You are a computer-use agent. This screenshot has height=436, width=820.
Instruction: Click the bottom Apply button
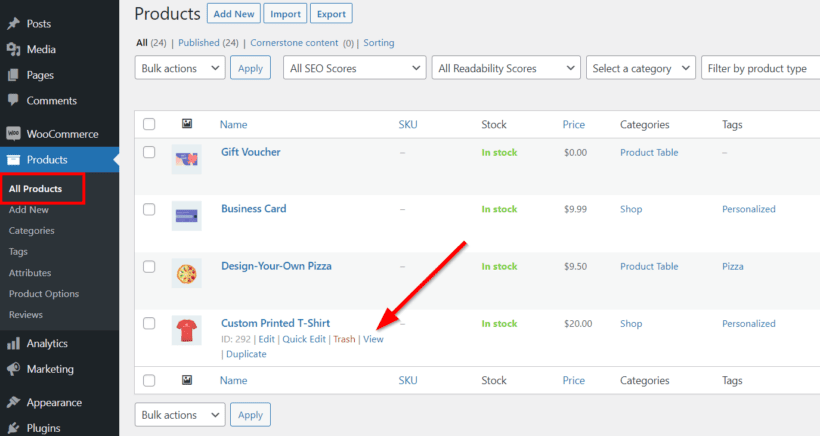pyautogui.click(x=250, y=415)
